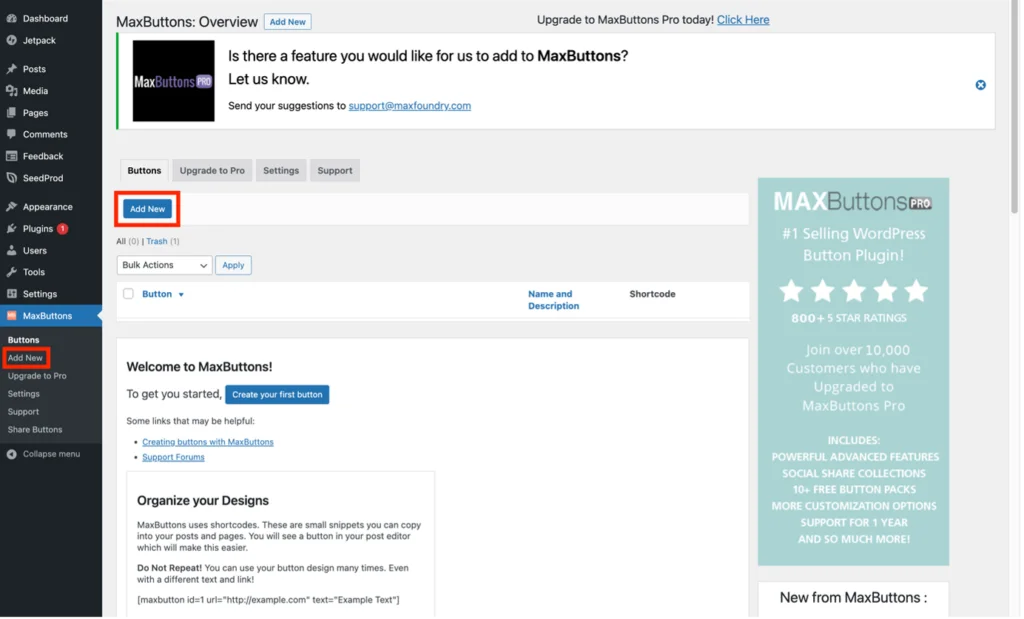
Task: Click the Posts pushpin icon
Action: tap(11, 69)
